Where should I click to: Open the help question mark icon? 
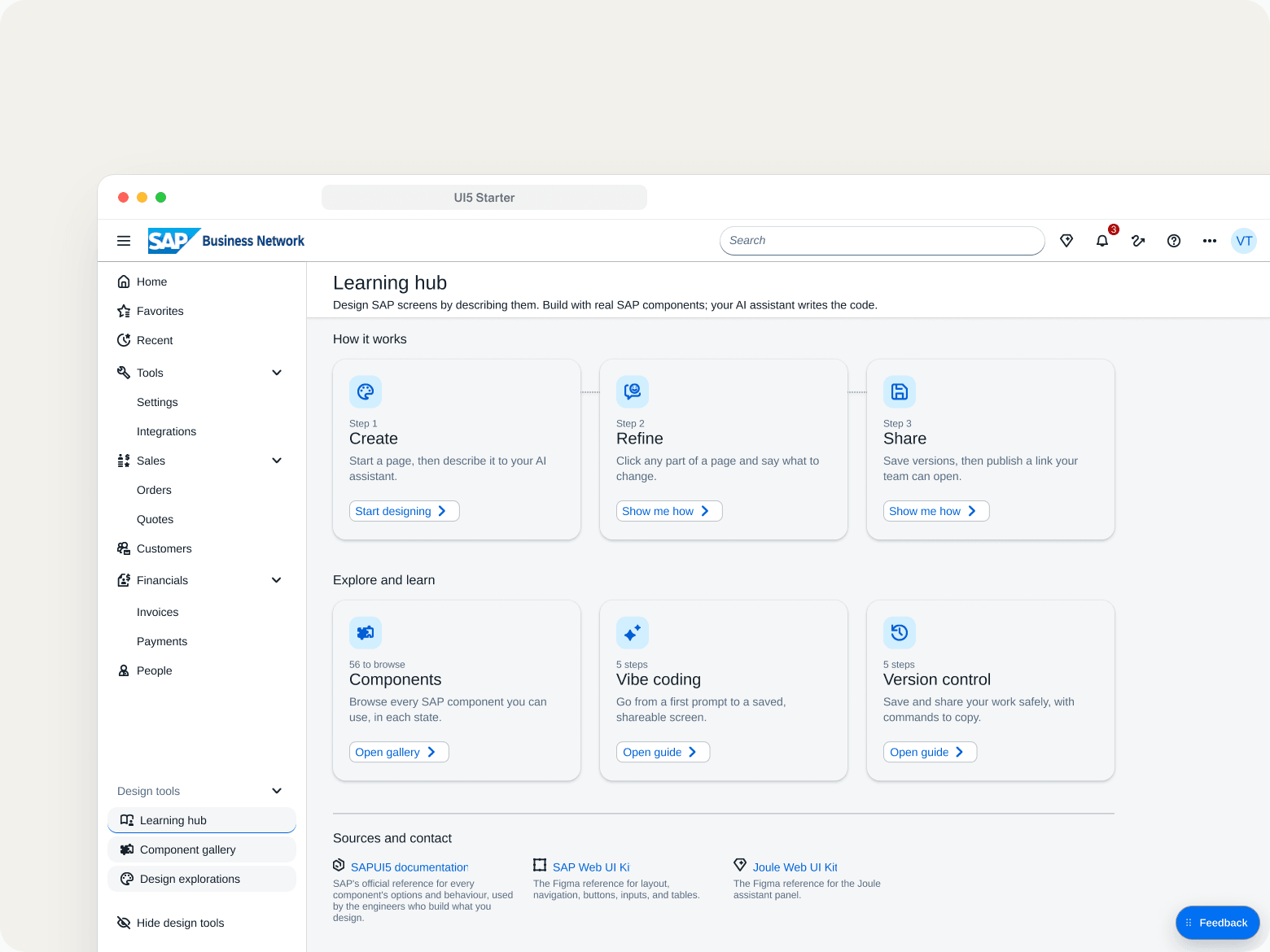[1174, 241]
